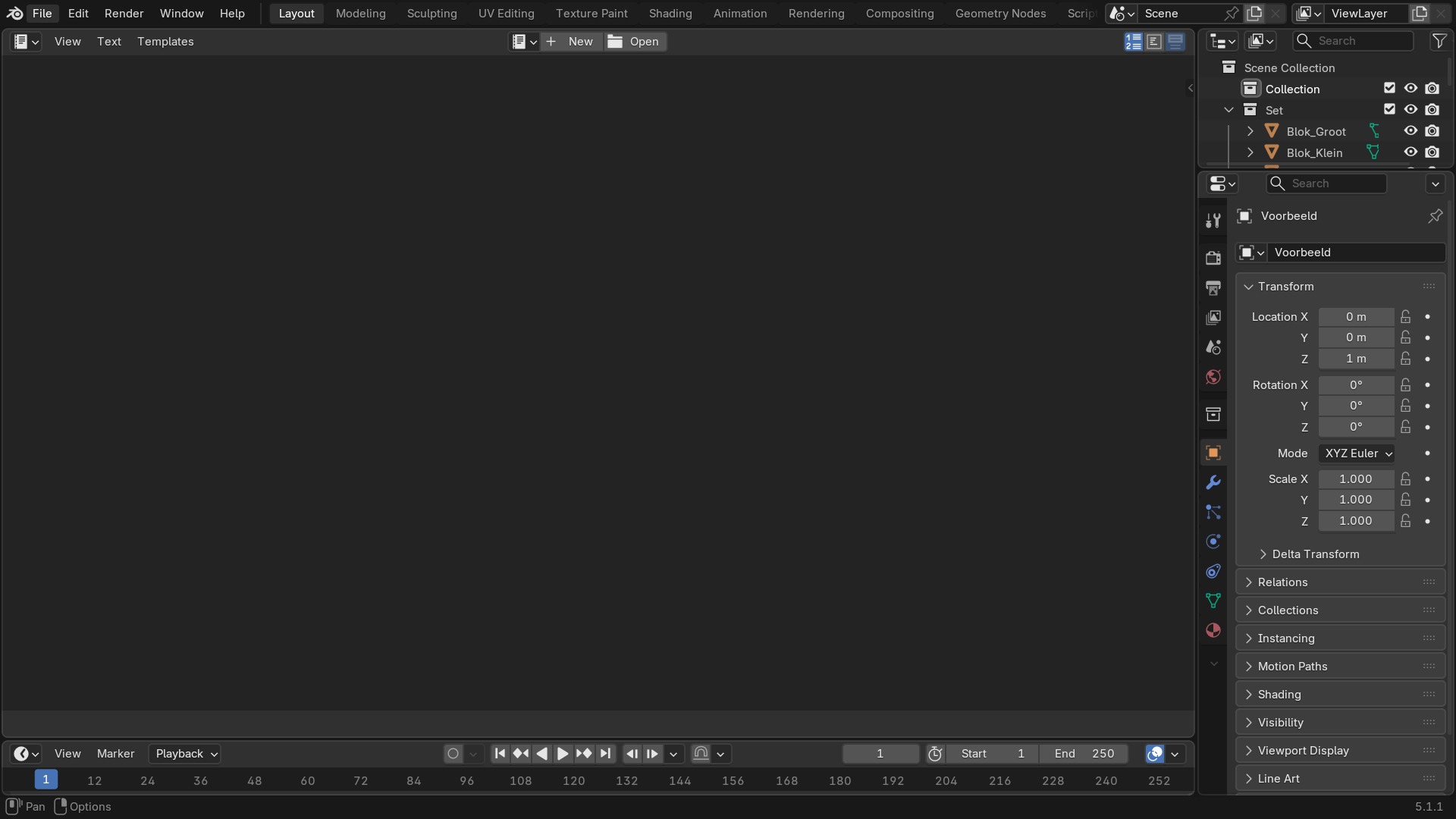Click the play animation button

(x=563, y=754)
